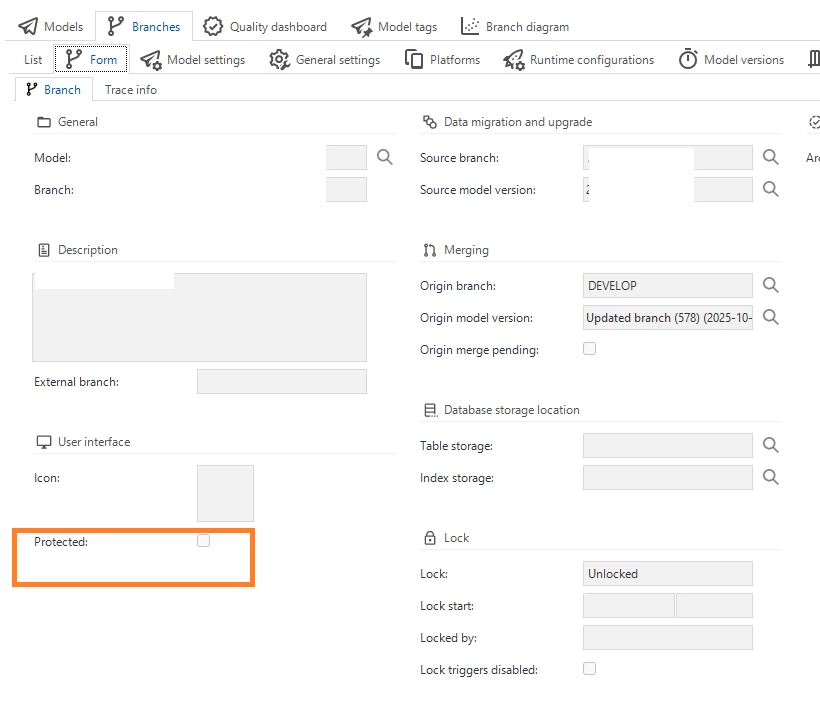Click Source model version lookup icon
The image size is (820, 727).
[770, 189]
